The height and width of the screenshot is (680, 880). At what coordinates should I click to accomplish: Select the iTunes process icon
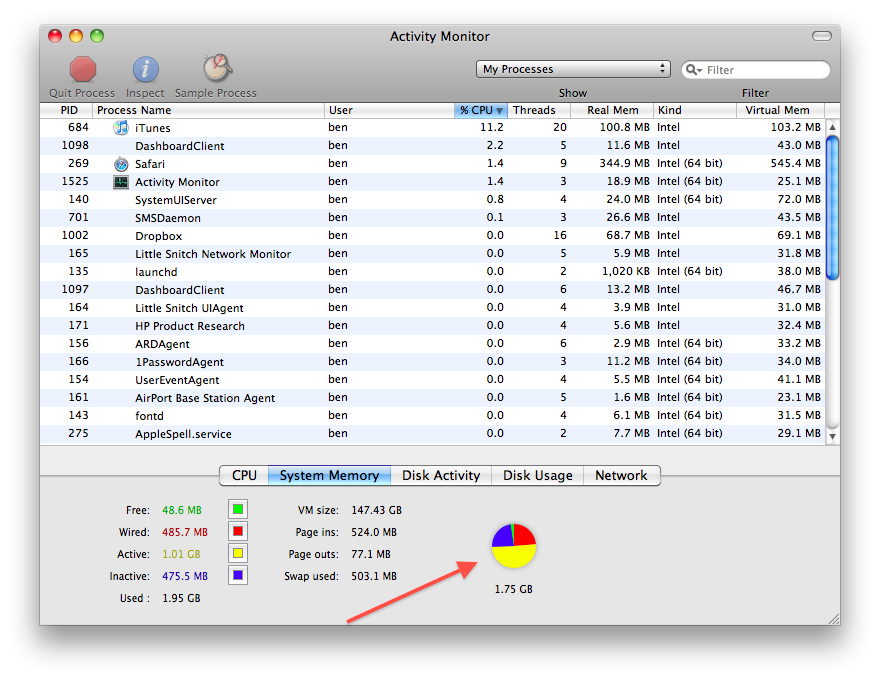(121, 127)
